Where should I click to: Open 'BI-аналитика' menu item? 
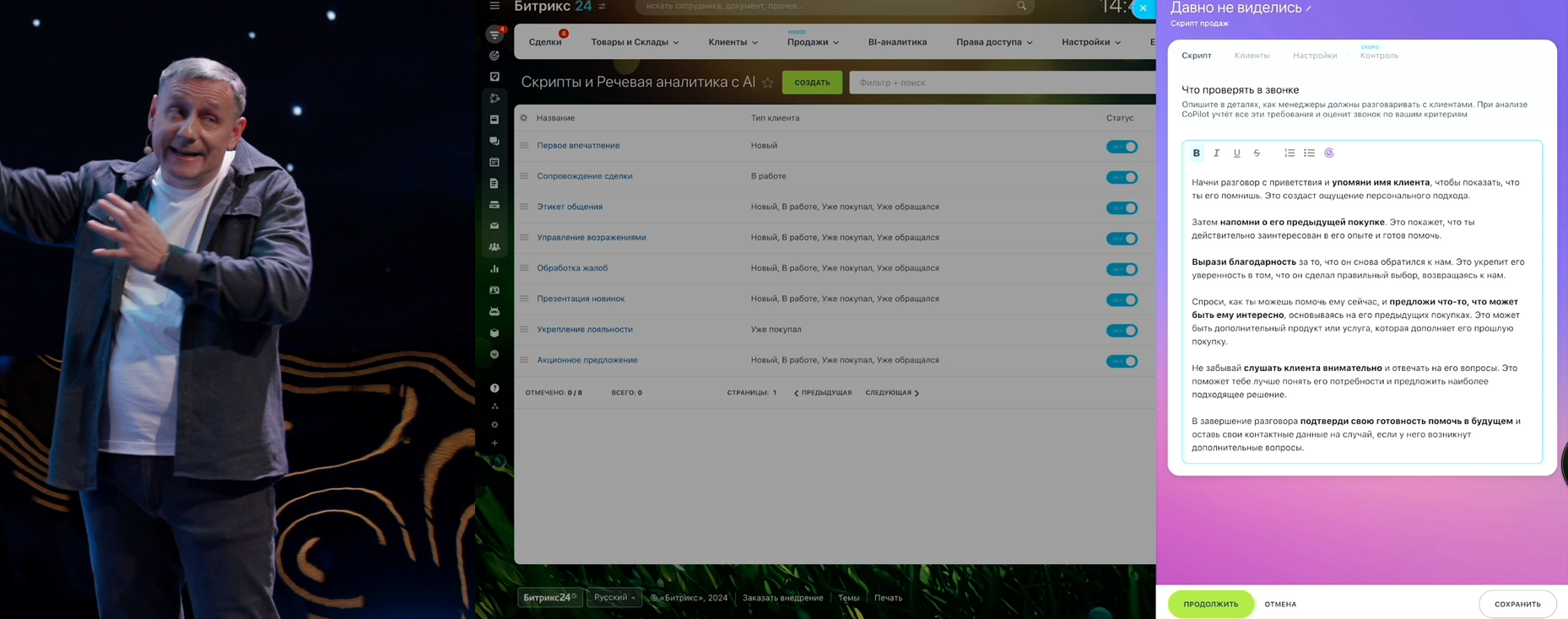(897, 42)
